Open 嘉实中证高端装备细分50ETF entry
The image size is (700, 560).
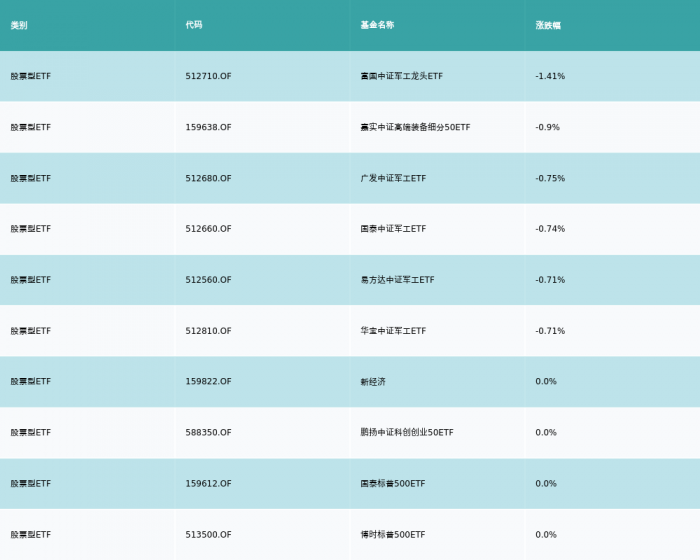point(415,127)
